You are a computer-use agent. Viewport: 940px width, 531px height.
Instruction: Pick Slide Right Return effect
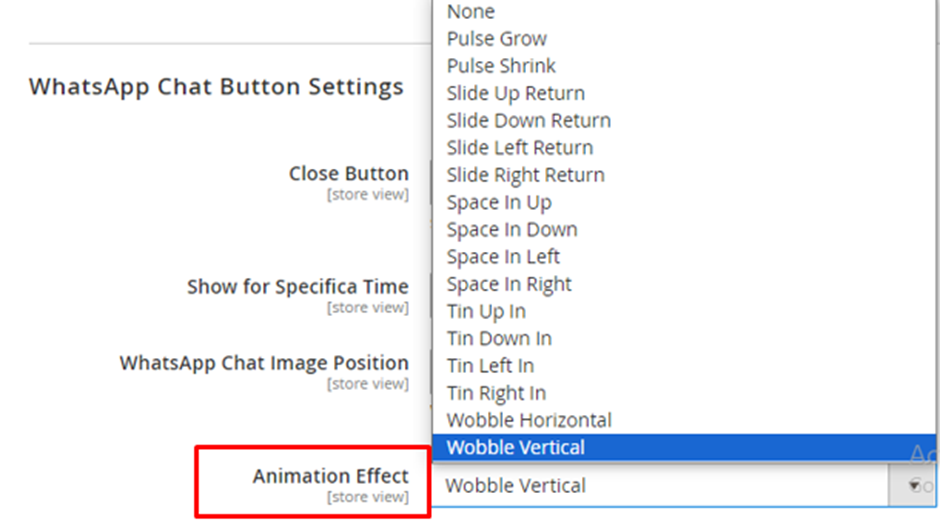pos(684,175)
